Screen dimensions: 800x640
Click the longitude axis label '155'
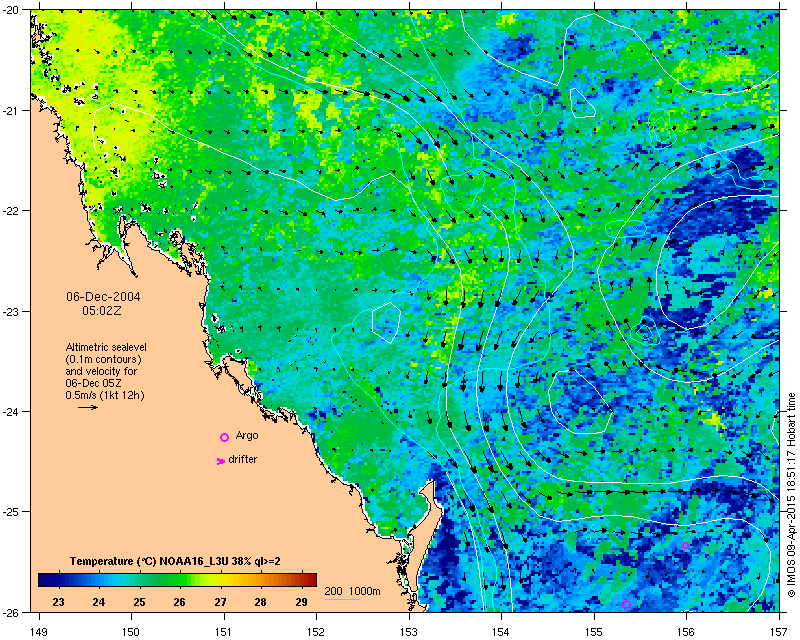[x=594, y=632]
